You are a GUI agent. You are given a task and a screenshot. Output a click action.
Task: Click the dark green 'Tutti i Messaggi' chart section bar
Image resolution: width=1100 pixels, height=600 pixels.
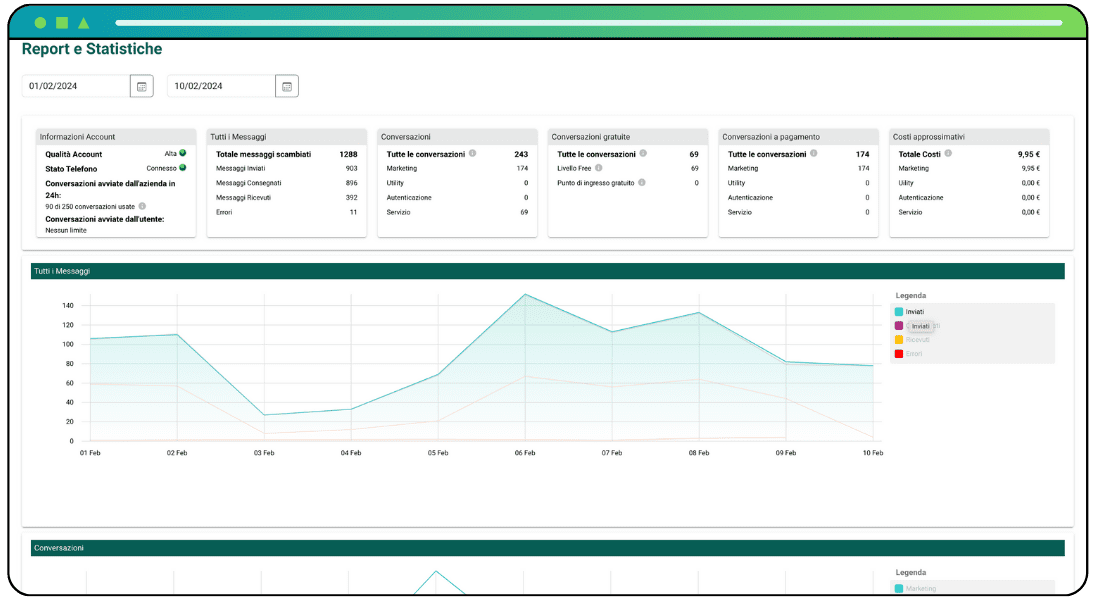click(547, 271)
